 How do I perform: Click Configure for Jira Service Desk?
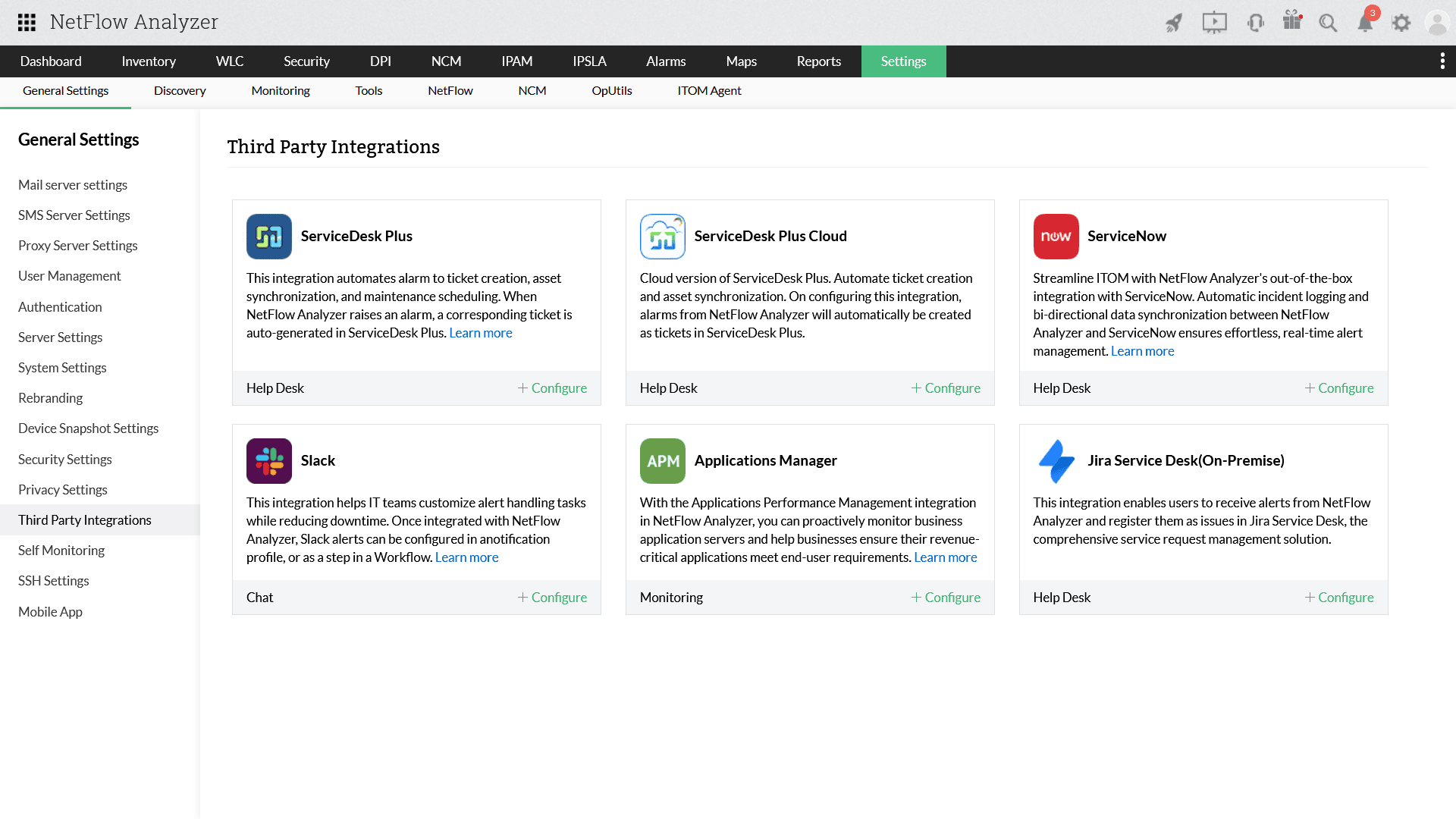[x=1338, y=597]
